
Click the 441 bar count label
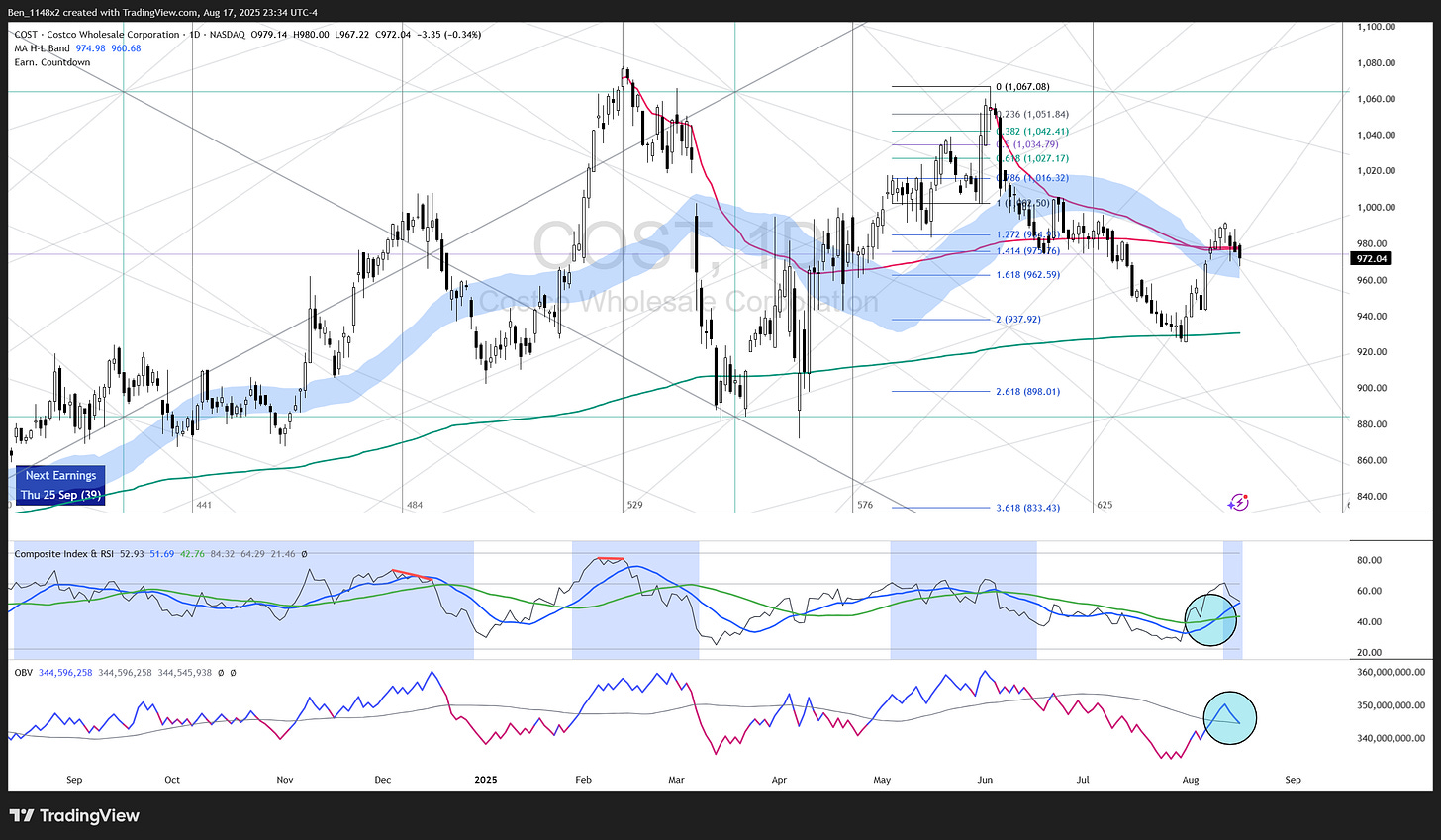(204, 505)
